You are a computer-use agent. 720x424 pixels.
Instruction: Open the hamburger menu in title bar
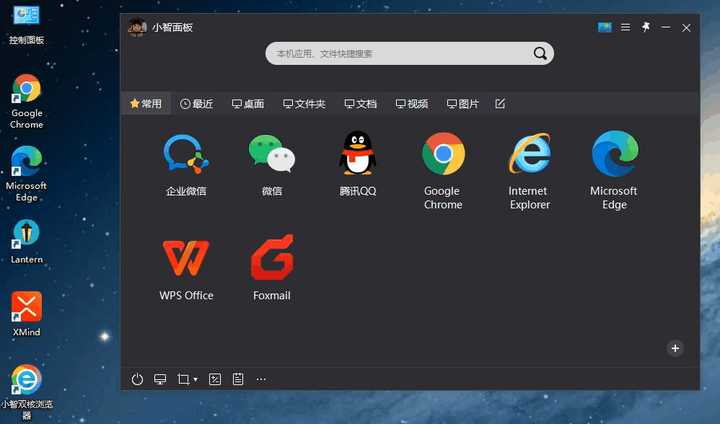(625, 28)
